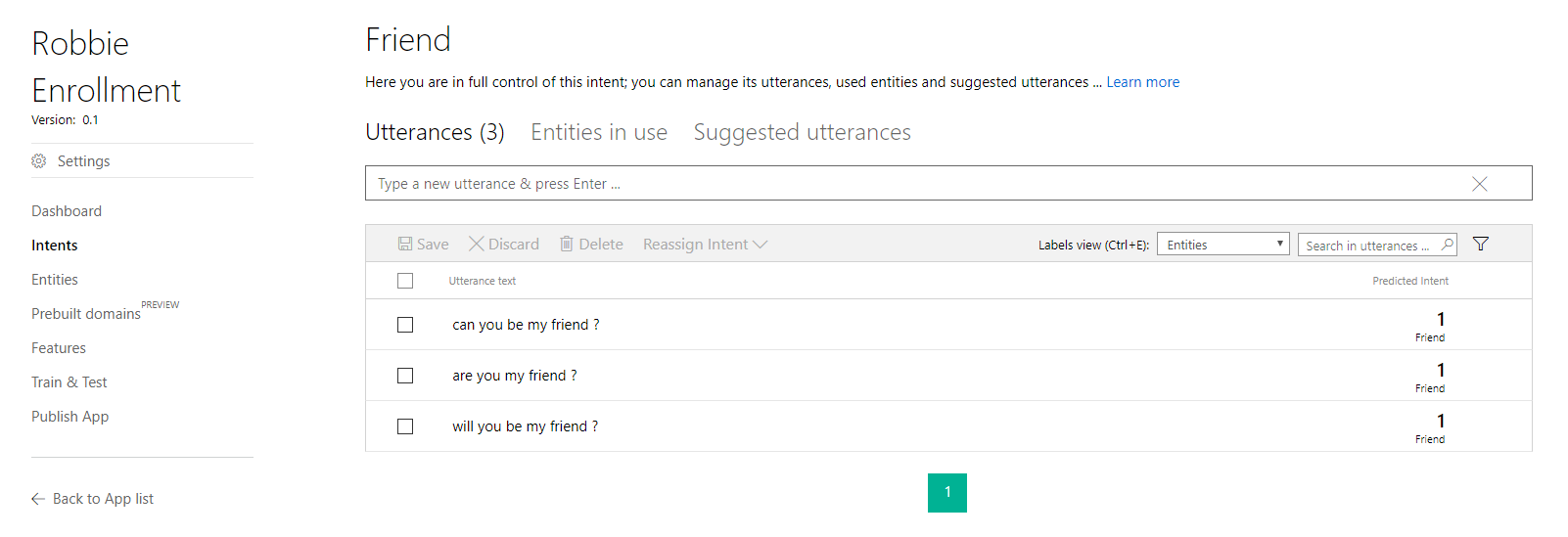The height and width of the screenshot is (537, 1568).
Task: Clear utterance input with X icon
Action: click(1479, 184)
